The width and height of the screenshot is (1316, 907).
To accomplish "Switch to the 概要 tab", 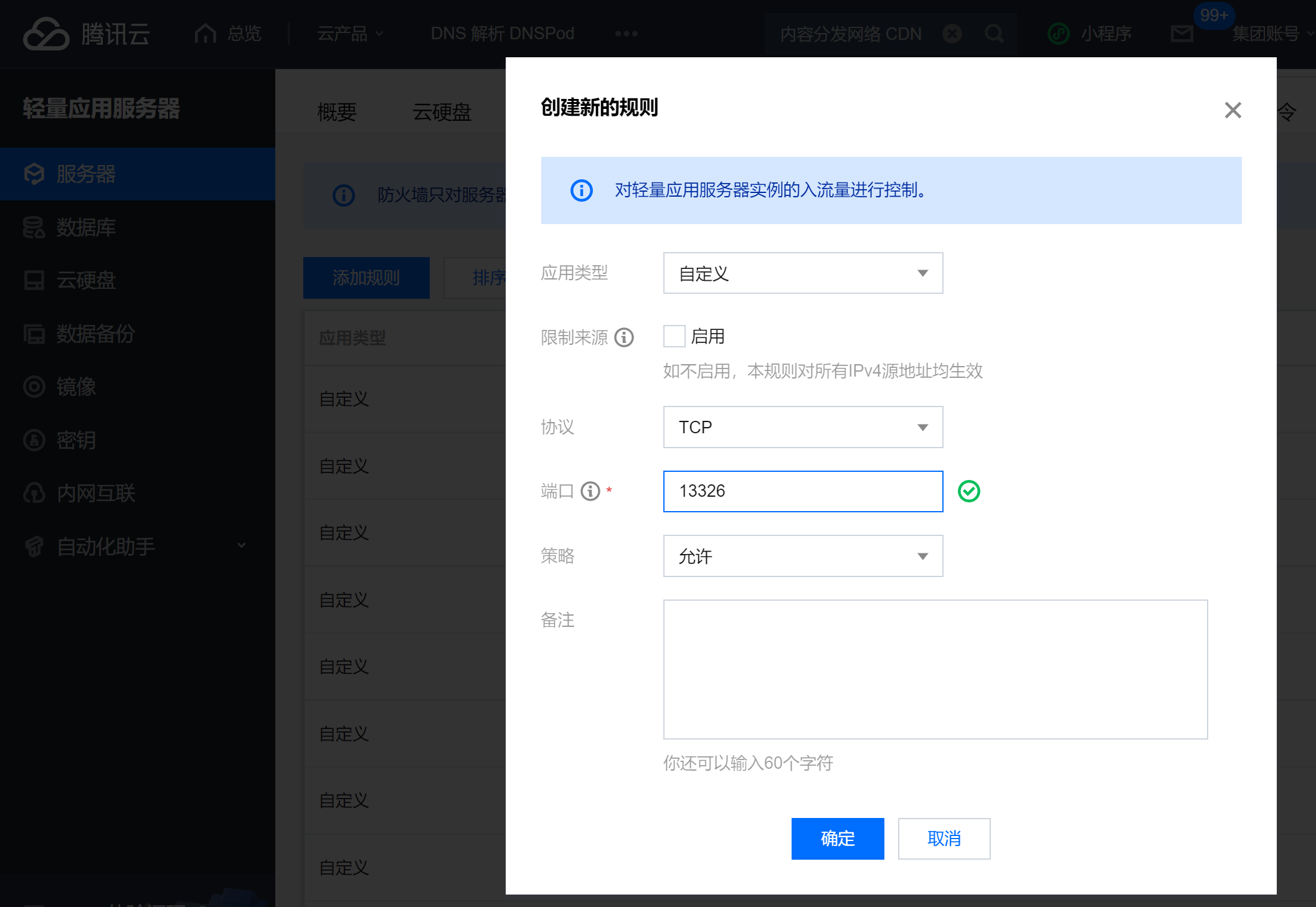I will pyautogui.click(x=337, y=112).
